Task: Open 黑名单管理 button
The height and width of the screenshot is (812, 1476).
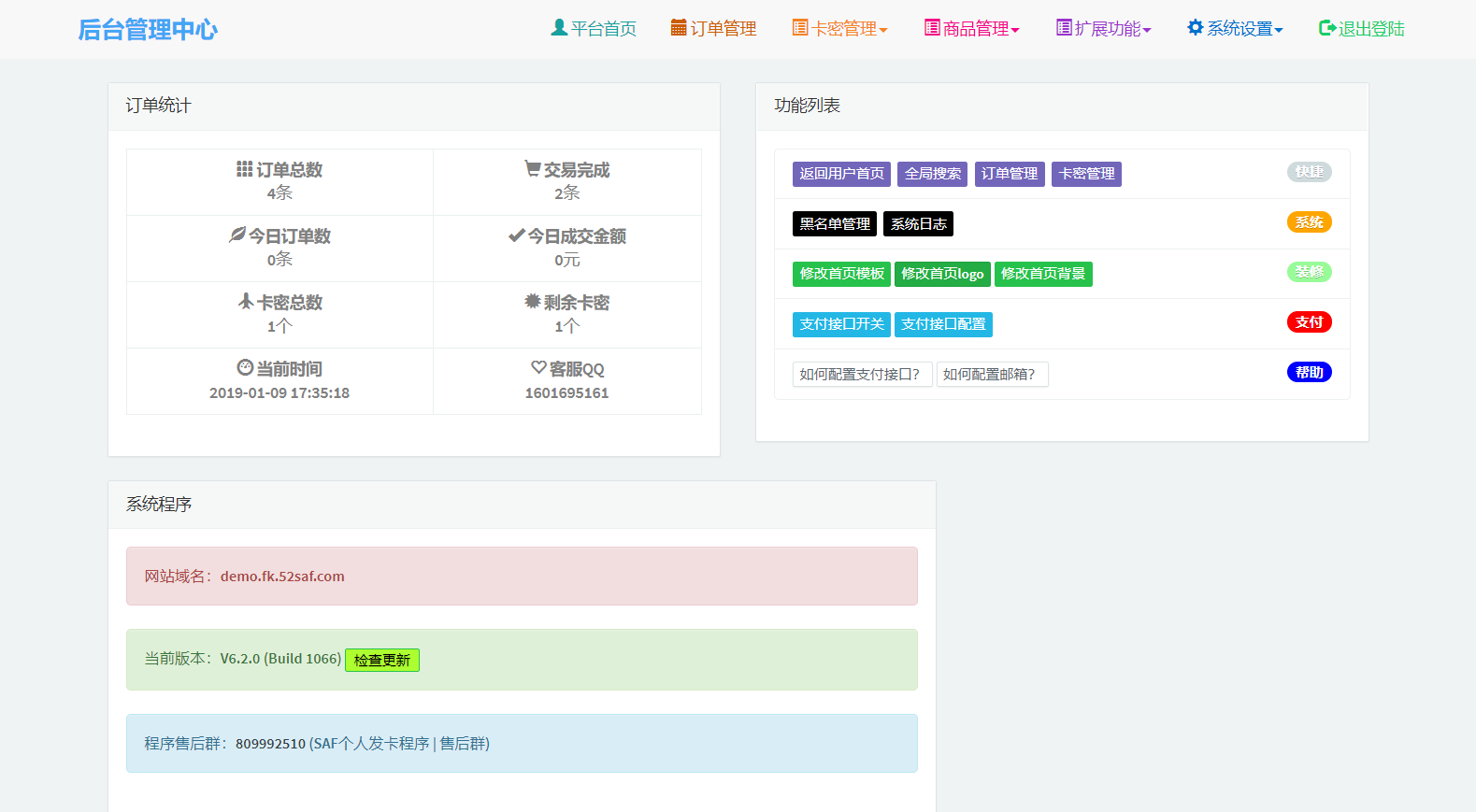Action: 835,224
